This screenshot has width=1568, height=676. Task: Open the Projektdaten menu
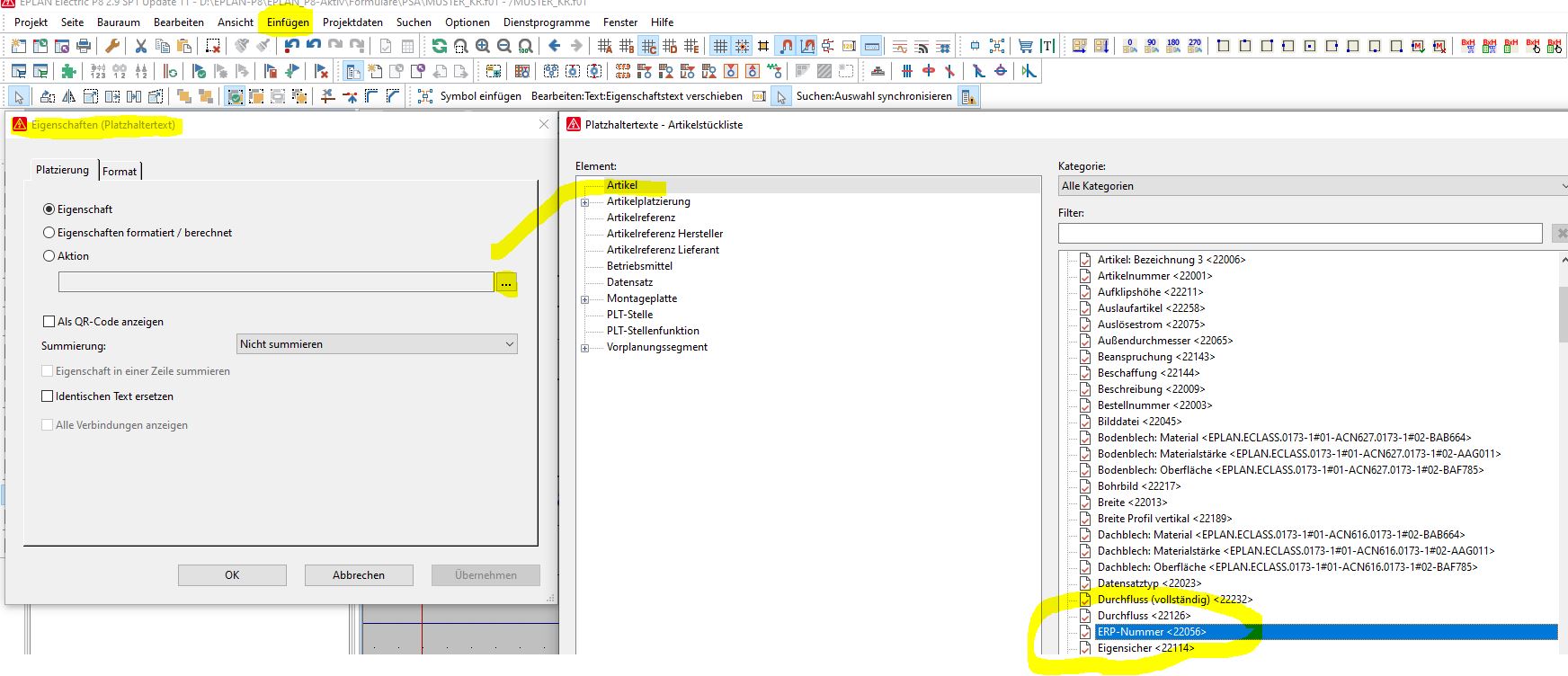click(352, 22)
